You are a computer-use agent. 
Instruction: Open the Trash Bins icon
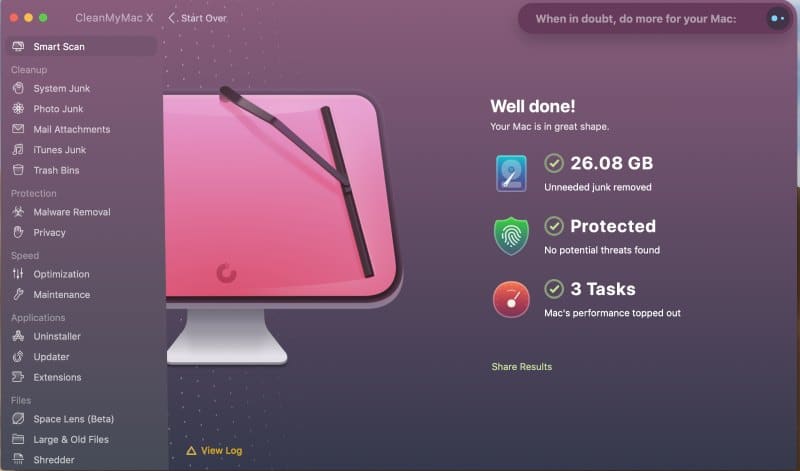click(x=18, y=170)
